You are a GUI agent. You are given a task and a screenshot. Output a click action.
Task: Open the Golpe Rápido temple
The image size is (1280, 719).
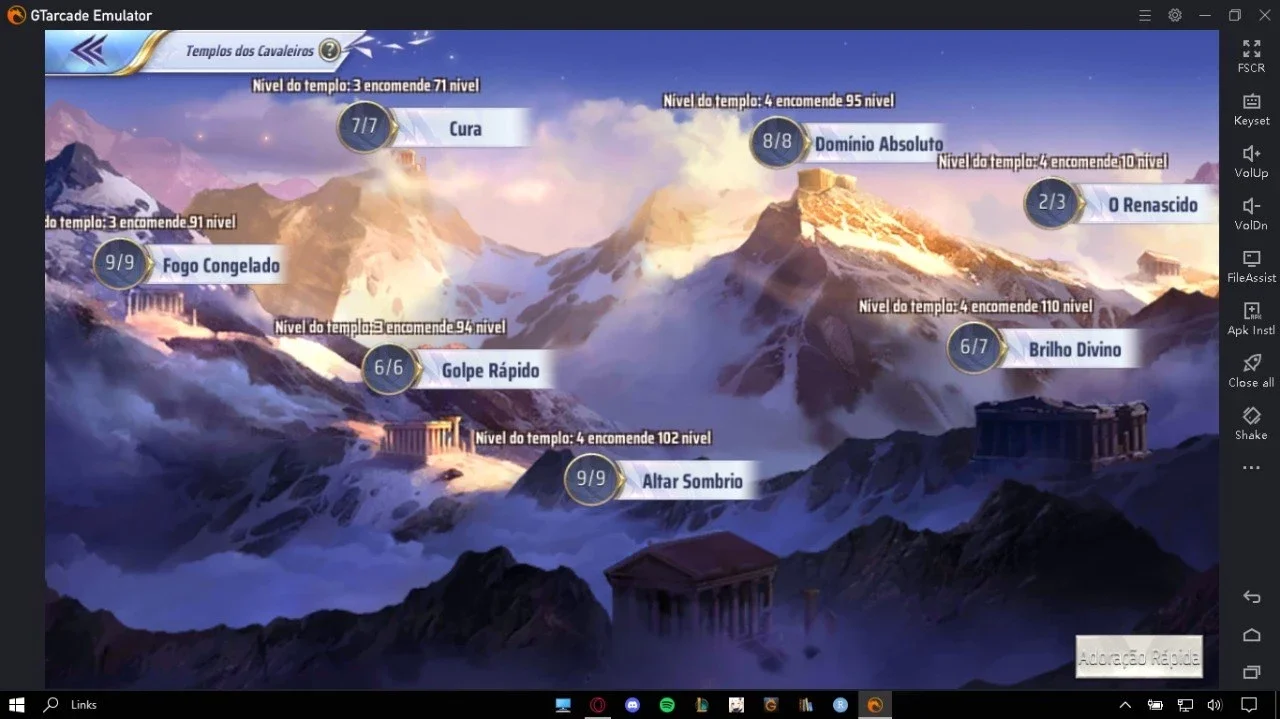tap(490, 370)
